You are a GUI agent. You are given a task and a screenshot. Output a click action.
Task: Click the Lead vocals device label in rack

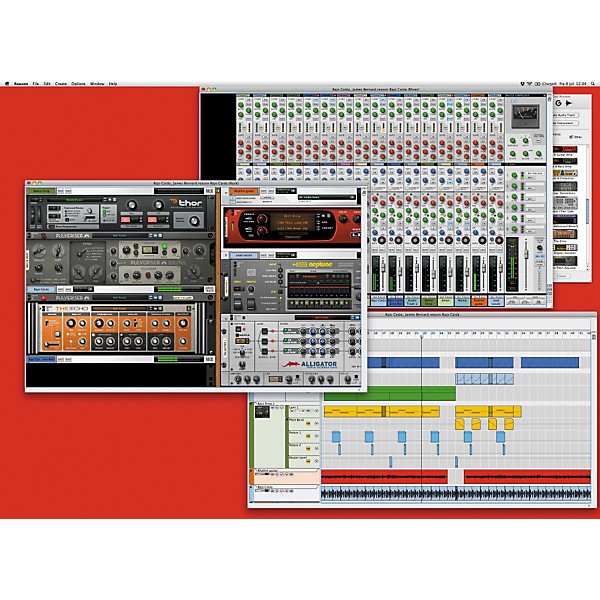pyautogui.click(x=244, y=255)
